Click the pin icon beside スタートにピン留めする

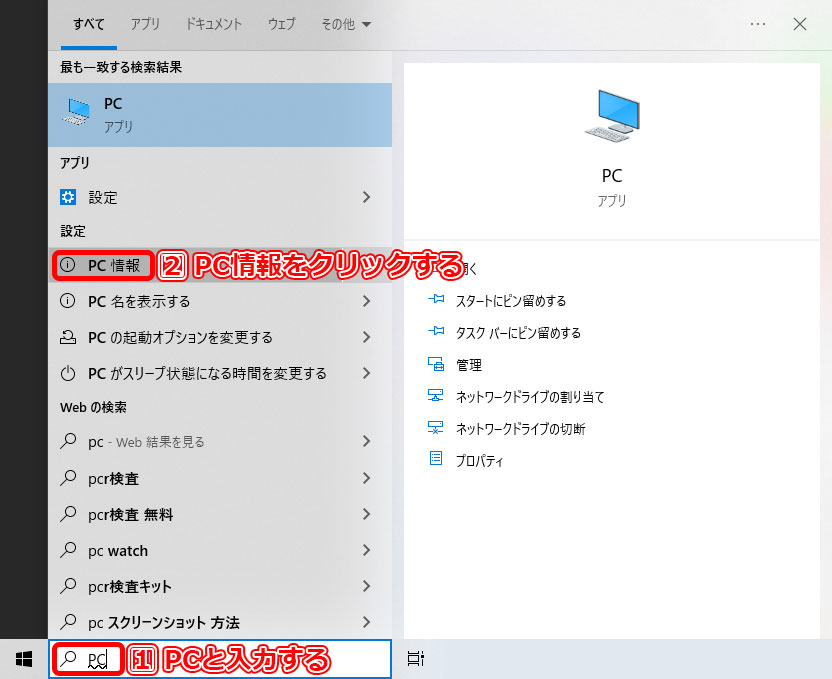(x=435, y=301)
